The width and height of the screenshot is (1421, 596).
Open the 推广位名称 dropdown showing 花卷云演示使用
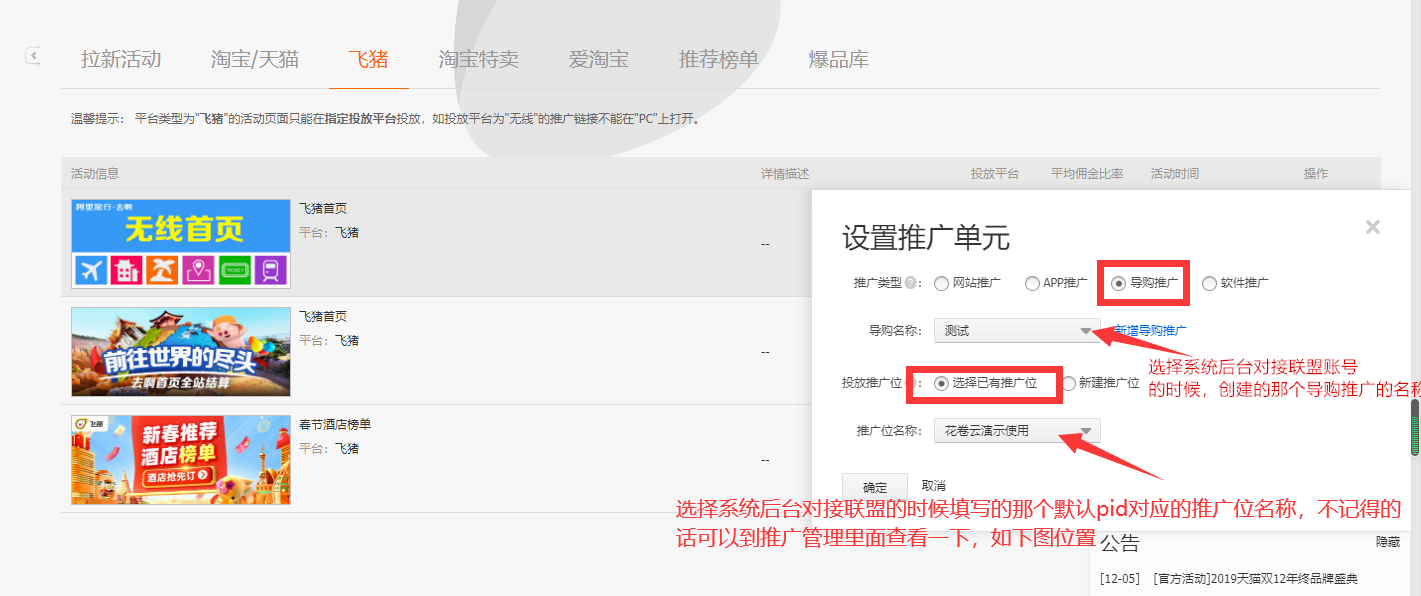click(1017, 431)
